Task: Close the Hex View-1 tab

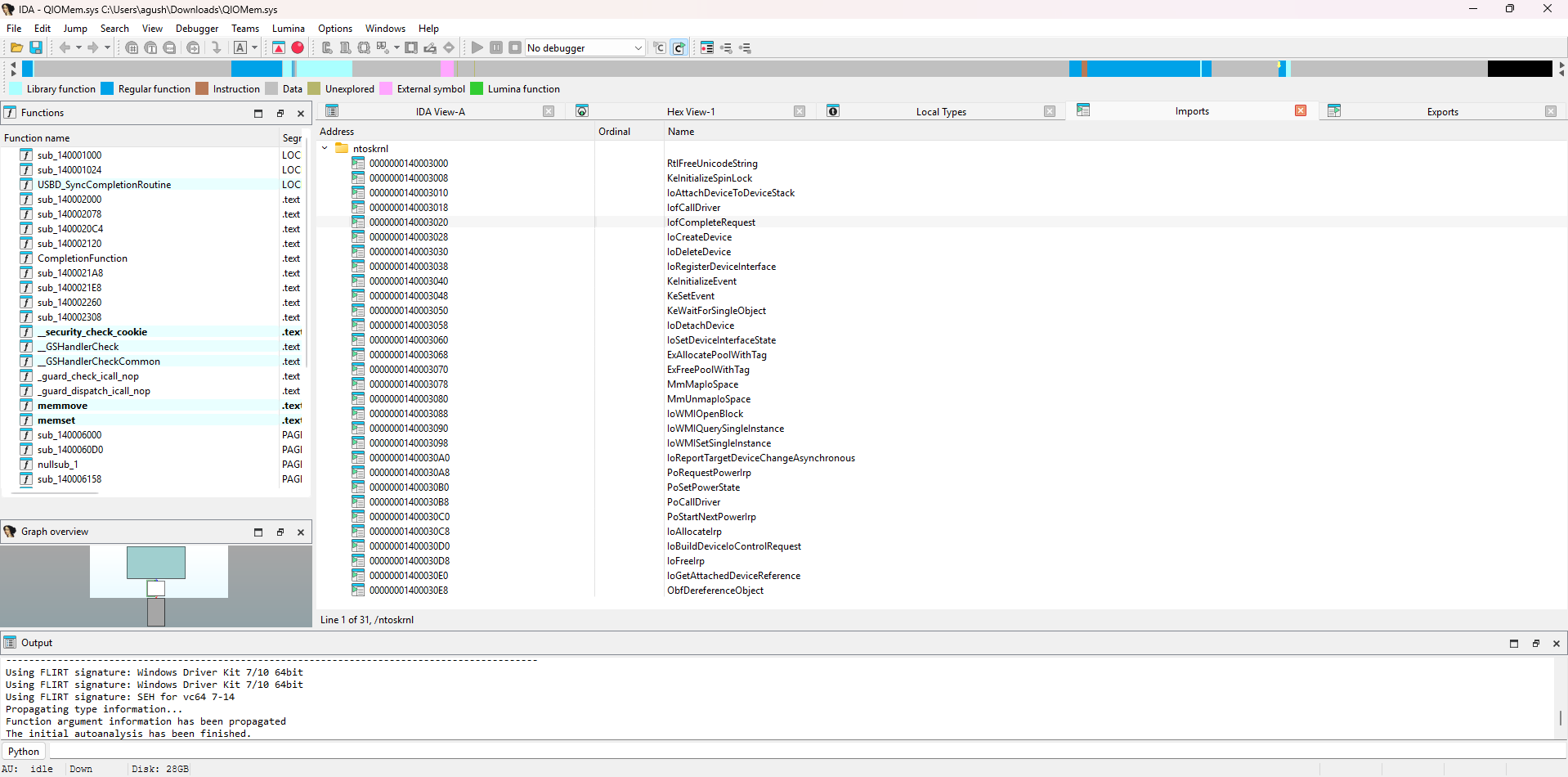Action: click(x=800, y=112)
